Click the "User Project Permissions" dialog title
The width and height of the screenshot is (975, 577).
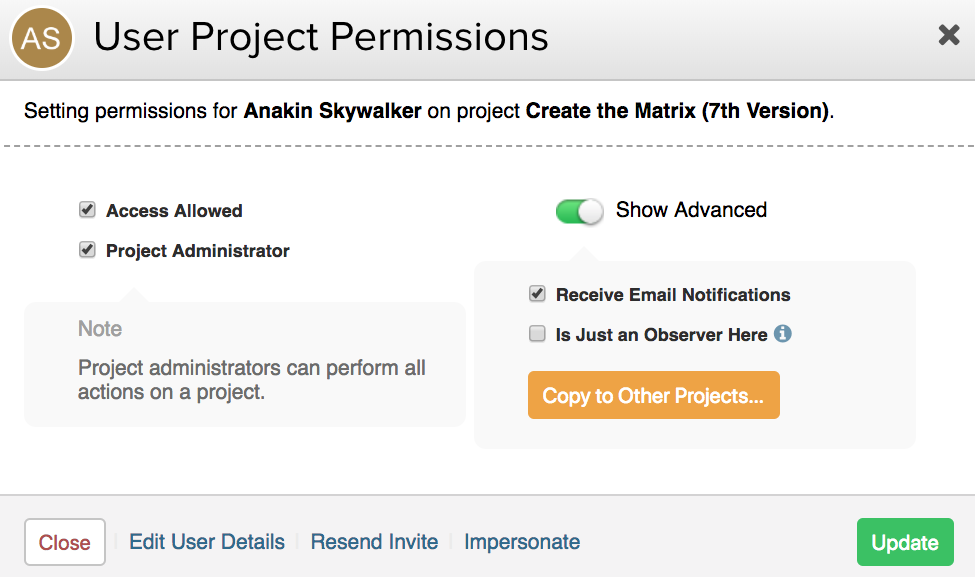321,38
